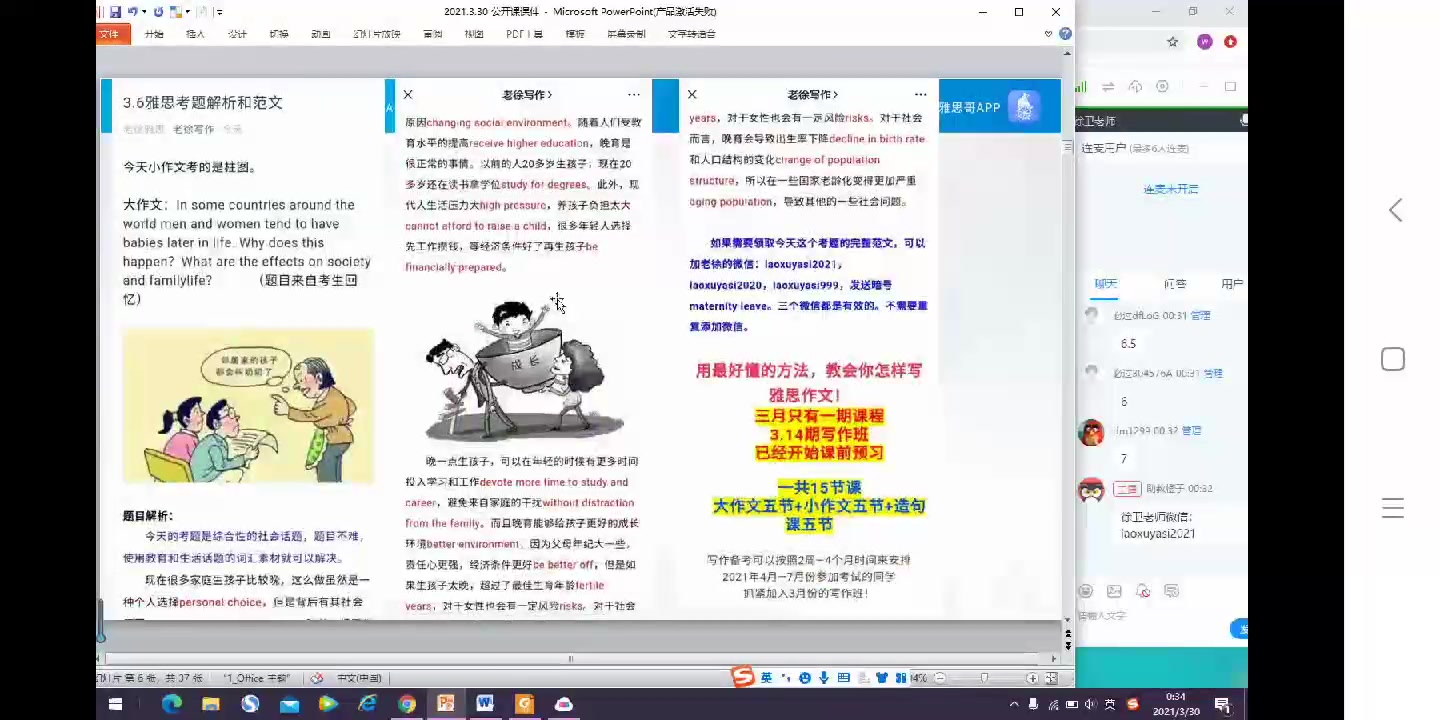Click the signal bars icon in live toolbar
Screen dimensions: 1440x720
(1081, 87)
